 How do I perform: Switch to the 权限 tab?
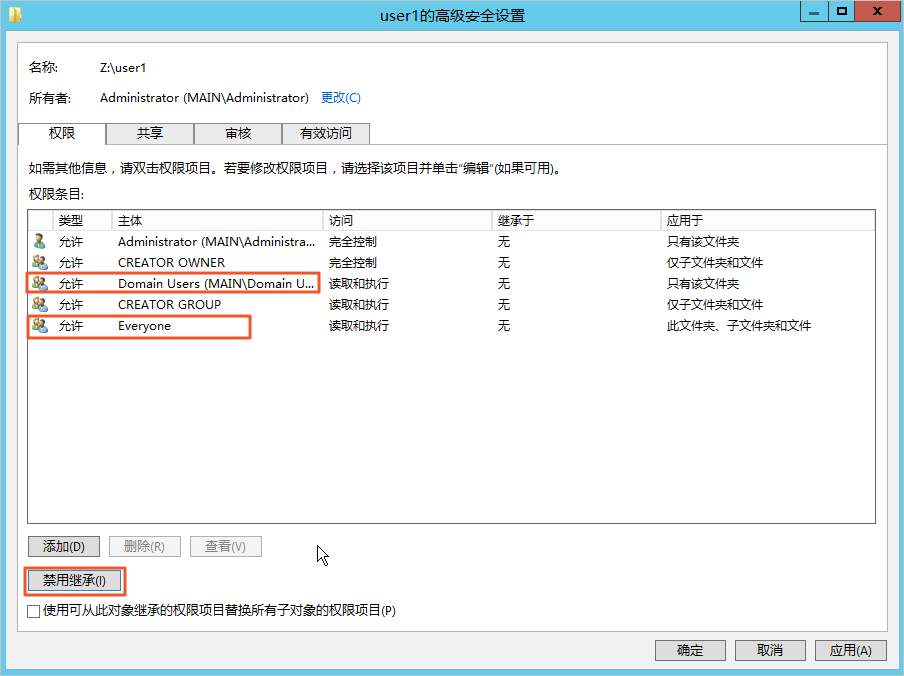(x=62, y=133)
